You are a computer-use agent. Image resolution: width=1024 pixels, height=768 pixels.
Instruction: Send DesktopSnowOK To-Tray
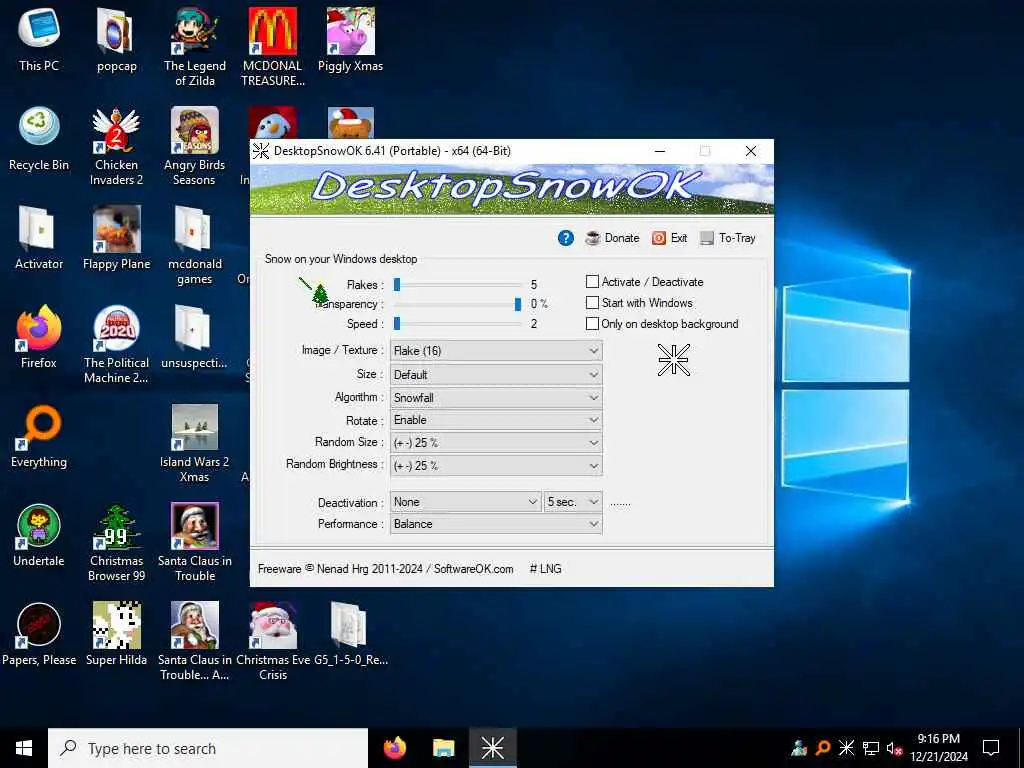pos(728,238)
